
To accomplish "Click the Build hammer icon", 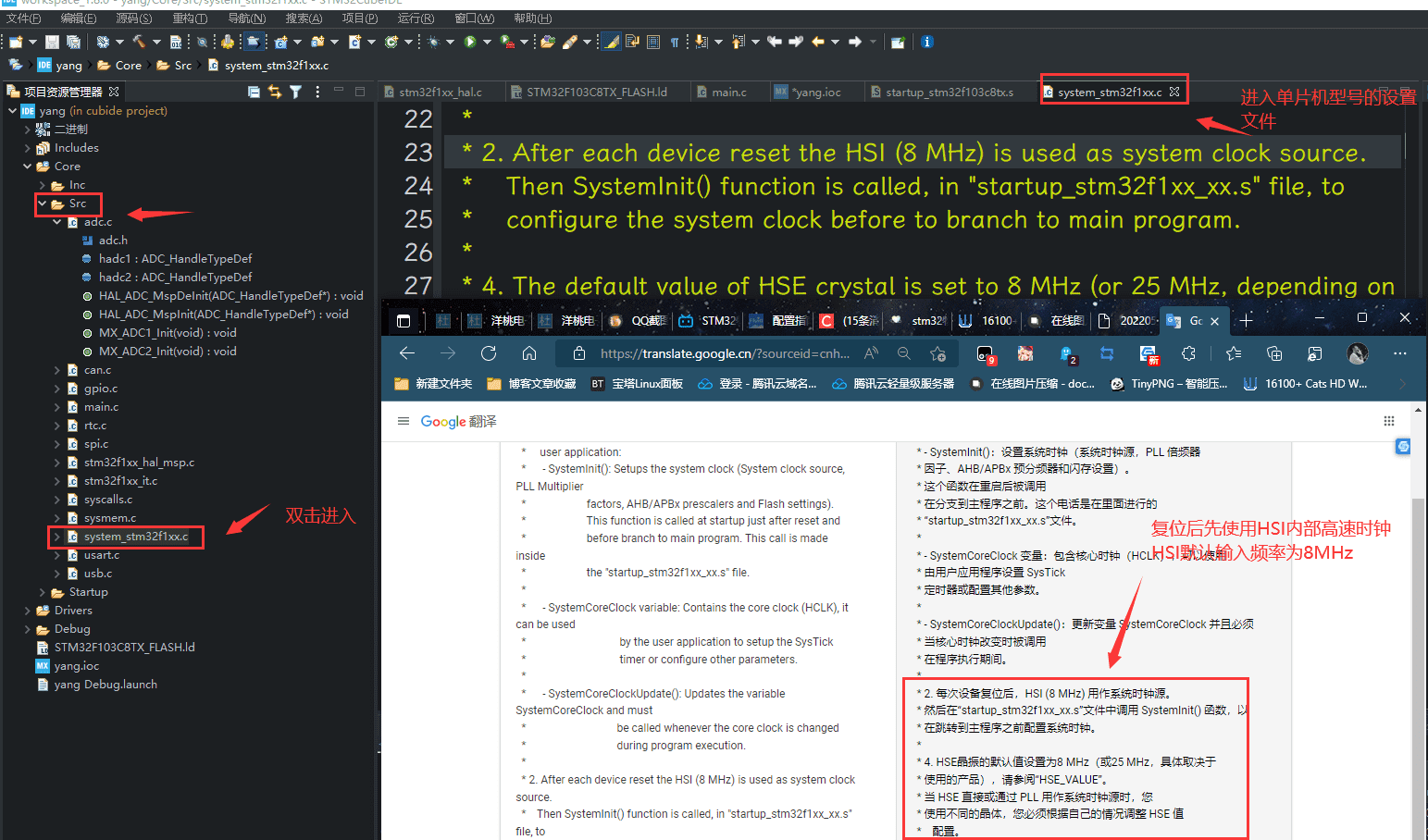I will pos(139,42).
